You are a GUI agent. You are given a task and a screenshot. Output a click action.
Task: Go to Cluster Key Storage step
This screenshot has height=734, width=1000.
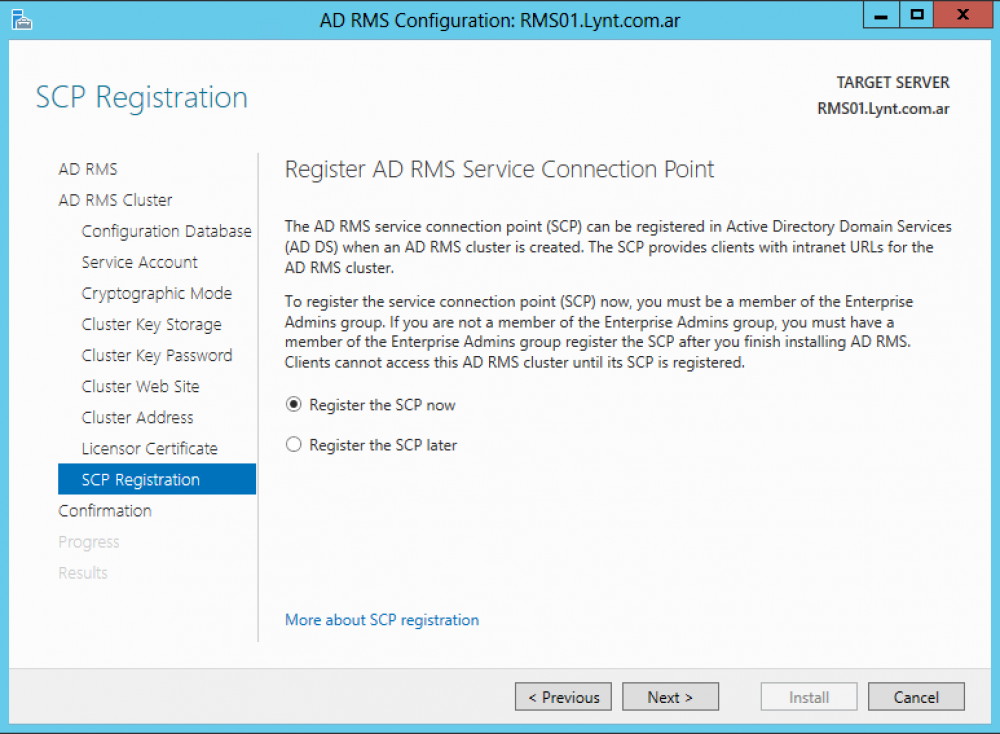(152, 325)
